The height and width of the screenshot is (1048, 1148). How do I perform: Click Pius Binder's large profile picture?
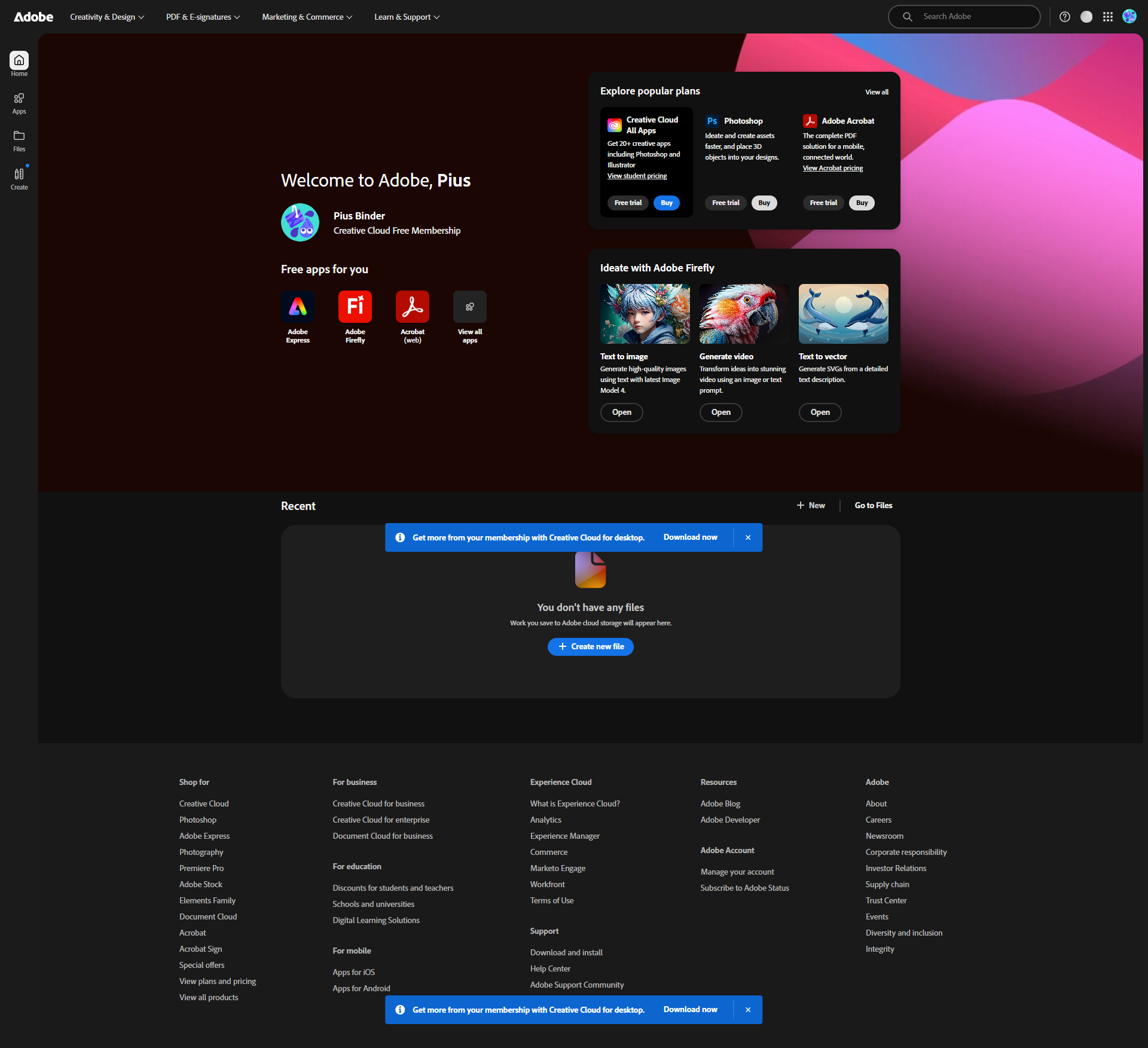pyautogui.click(x=300, y=222)
